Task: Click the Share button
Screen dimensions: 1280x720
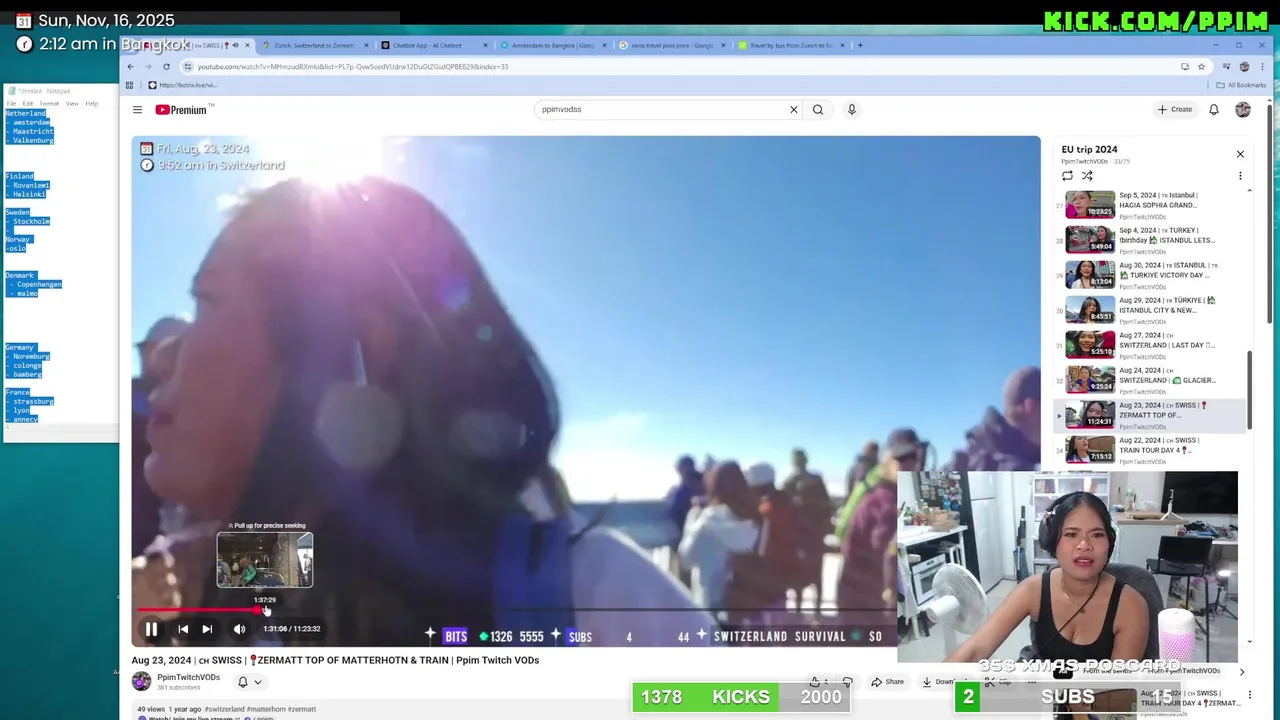Action: [x=888, y=682]
